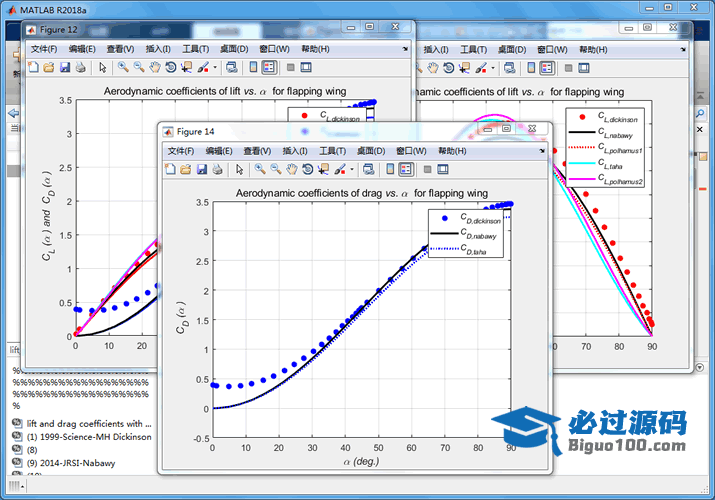
Task: Click New Figure icon in Figure 12 toolbar
Action: coord(33,67)
